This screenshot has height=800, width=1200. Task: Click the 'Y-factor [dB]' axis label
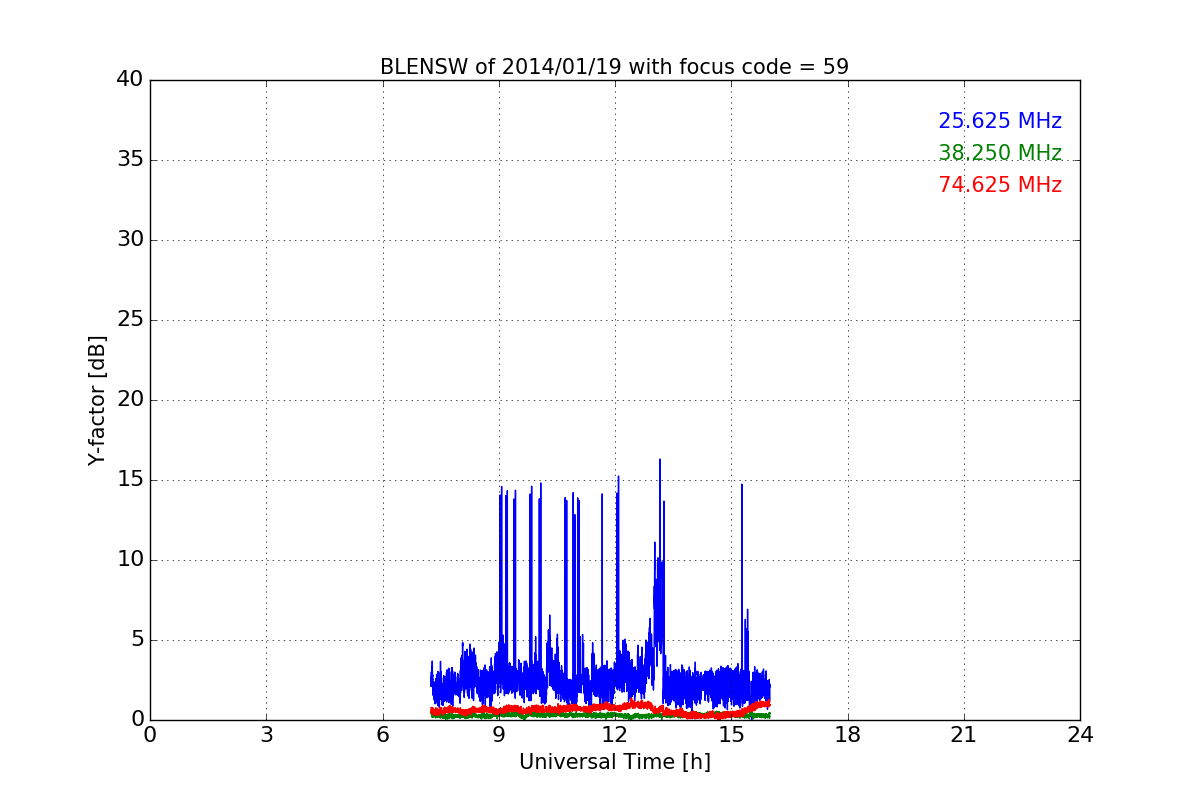(x=97, y=400)
